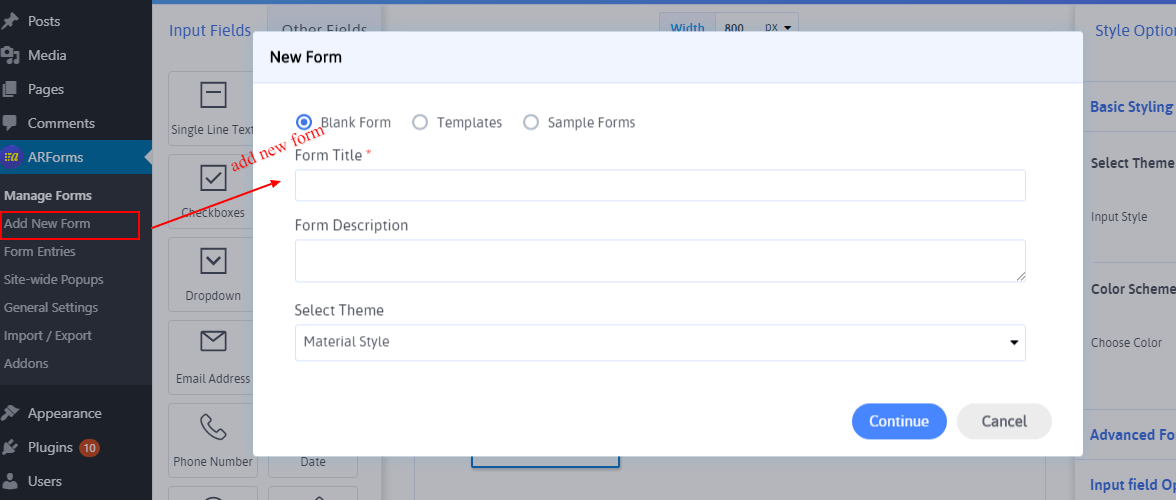Open the width unit px dropdown
This screenshot has width=1176, height=500.
click(x=777, y=28)
